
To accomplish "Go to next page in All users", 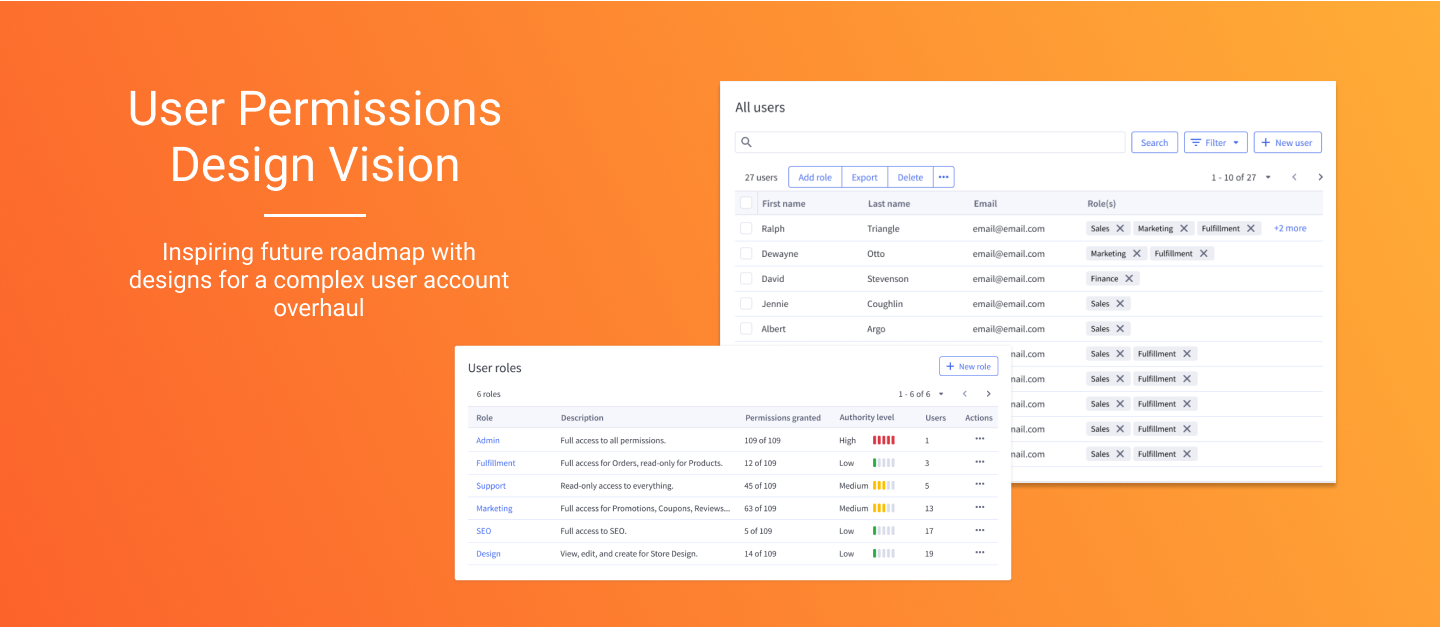I will [x=1320, y=177].
